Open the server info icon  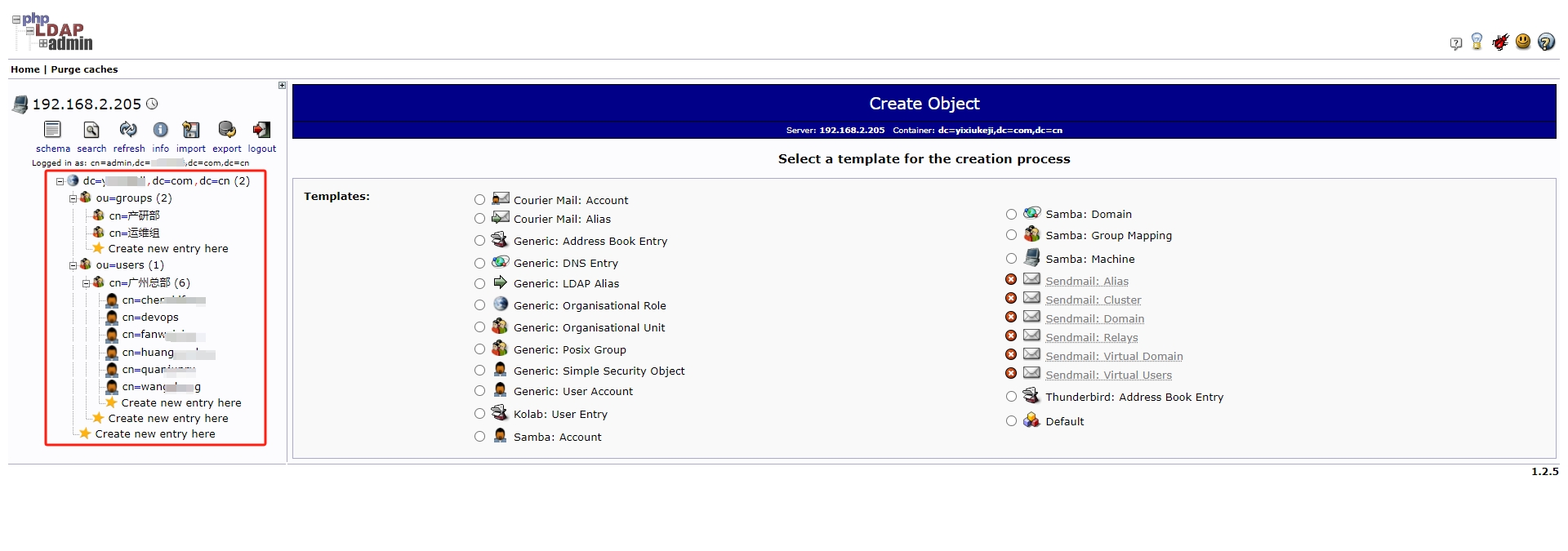(x=161, y=130)
